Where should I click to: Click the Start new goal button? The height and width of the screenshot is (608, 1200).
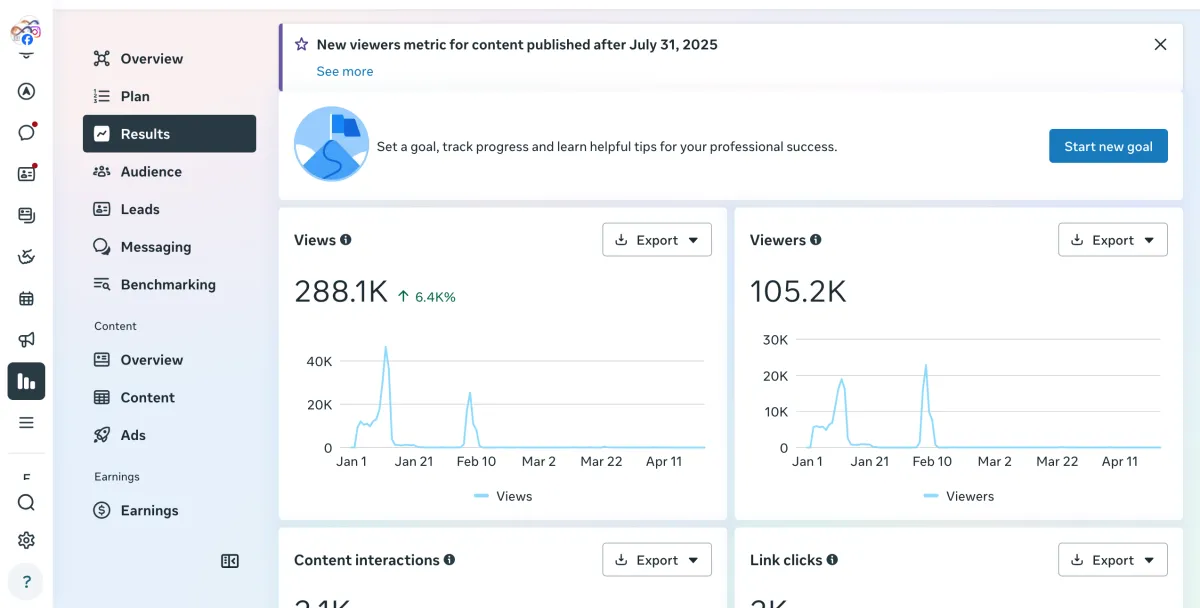tap(1108, 146)
